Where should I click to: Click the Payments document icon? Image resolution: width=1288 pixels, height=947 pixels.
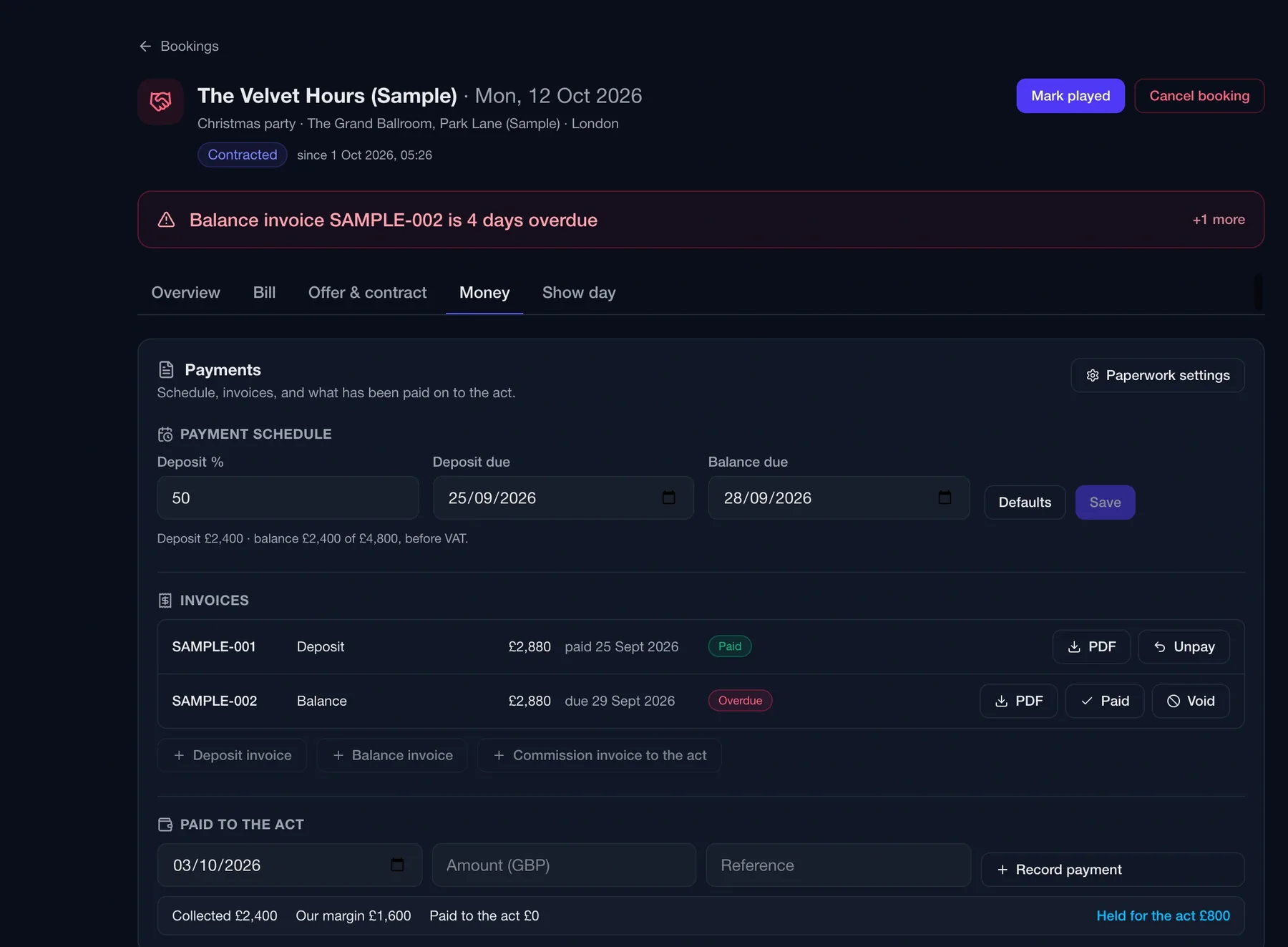click(166, 369)
